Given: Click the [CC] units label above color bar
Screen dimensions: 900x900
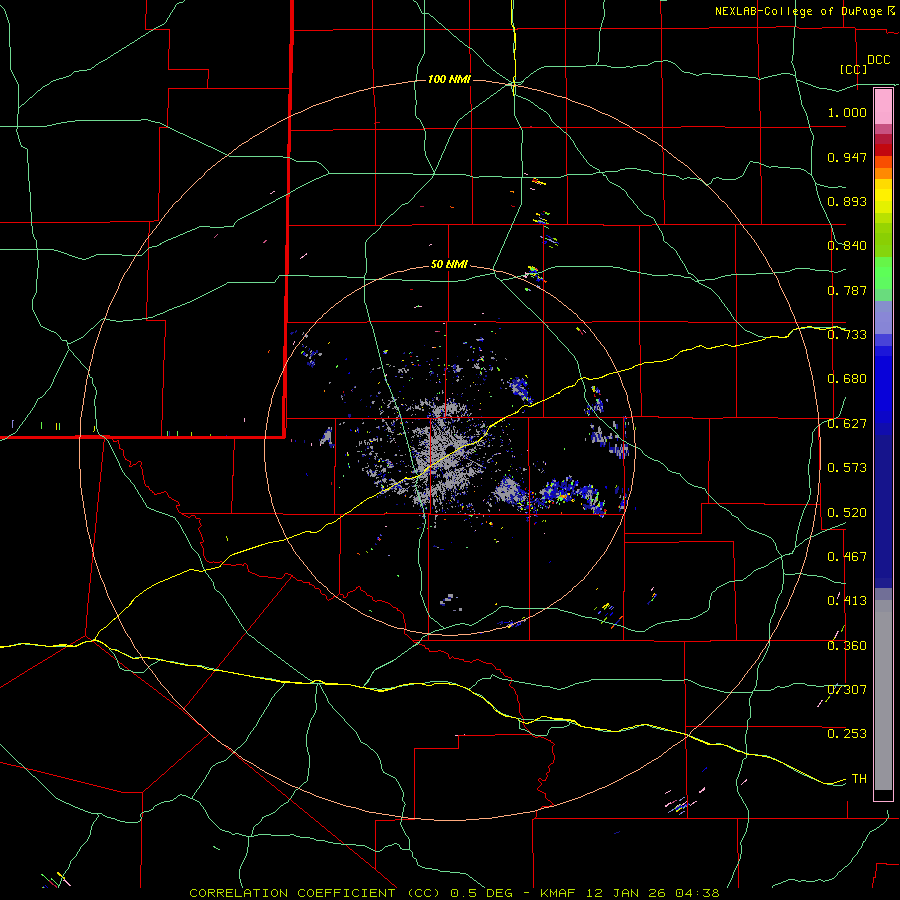Looking at the screenshot, I should (853, 69).
